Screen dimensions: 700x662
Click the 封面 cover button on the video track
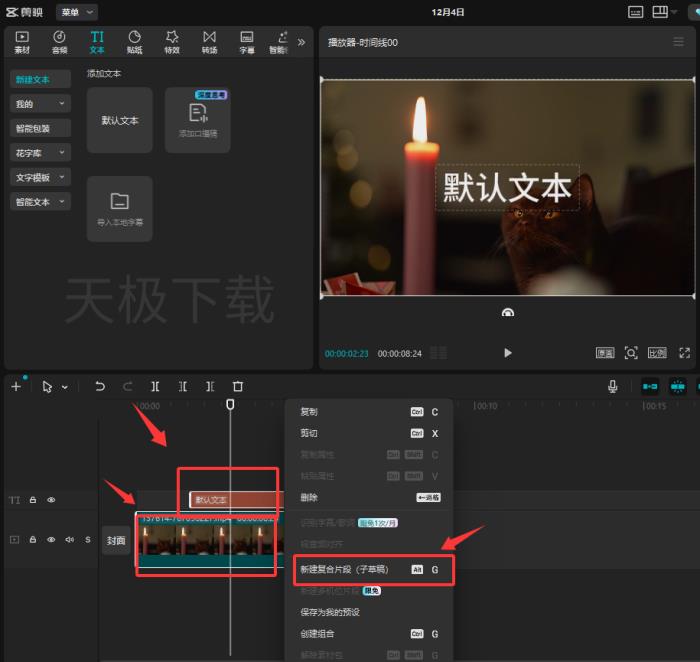[x=116, y=541]
